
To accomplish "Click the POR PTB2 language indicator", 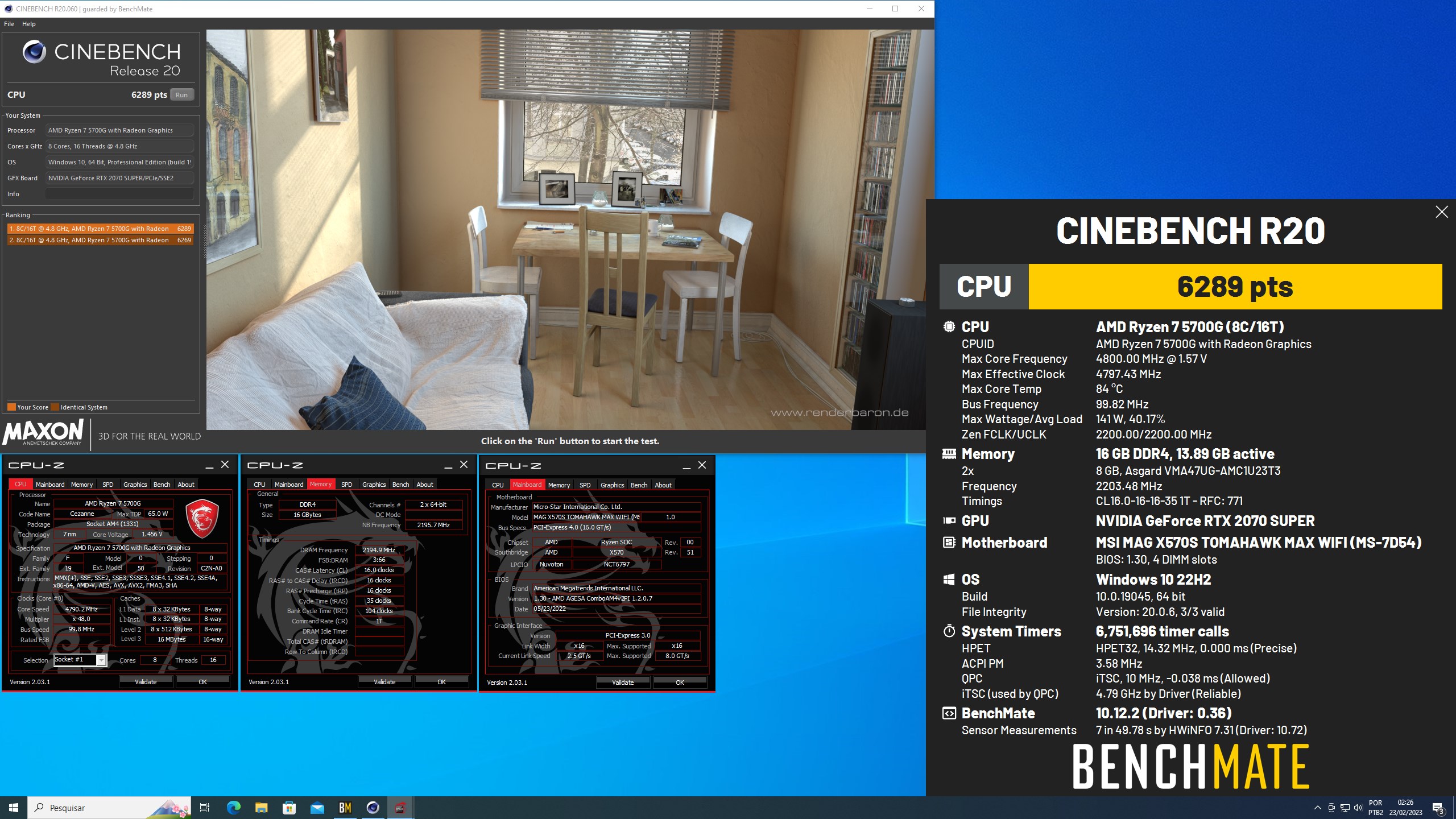I will (x=1375, y=808).
